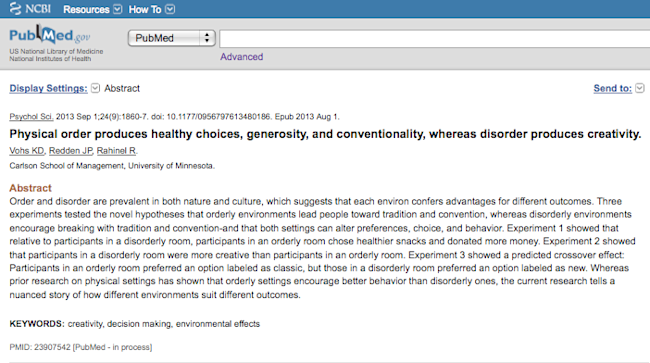This screenshot has height=363, width=650.
Task: Click the Send to link
Action: [x=613, y=88]
